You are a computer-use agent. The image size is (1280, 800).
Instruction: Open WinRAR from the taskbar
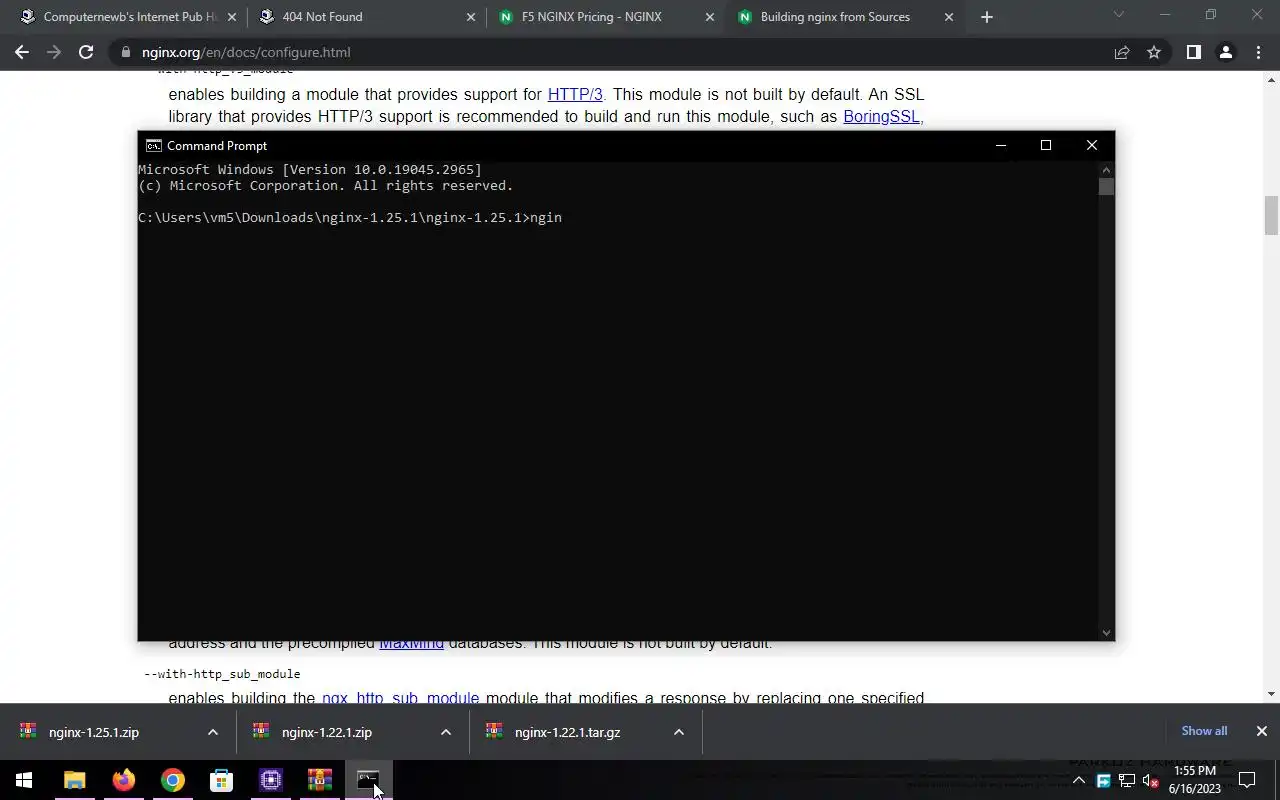319,780
